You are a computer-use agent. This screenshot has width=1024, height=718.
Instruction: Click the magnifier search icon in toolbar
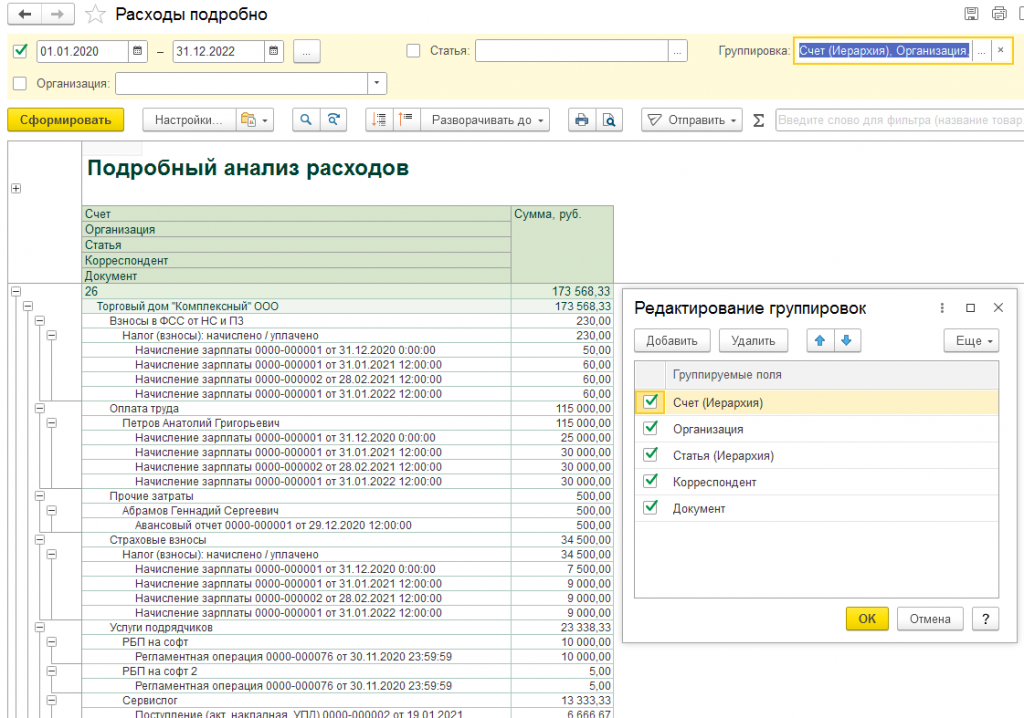[306, 120]
